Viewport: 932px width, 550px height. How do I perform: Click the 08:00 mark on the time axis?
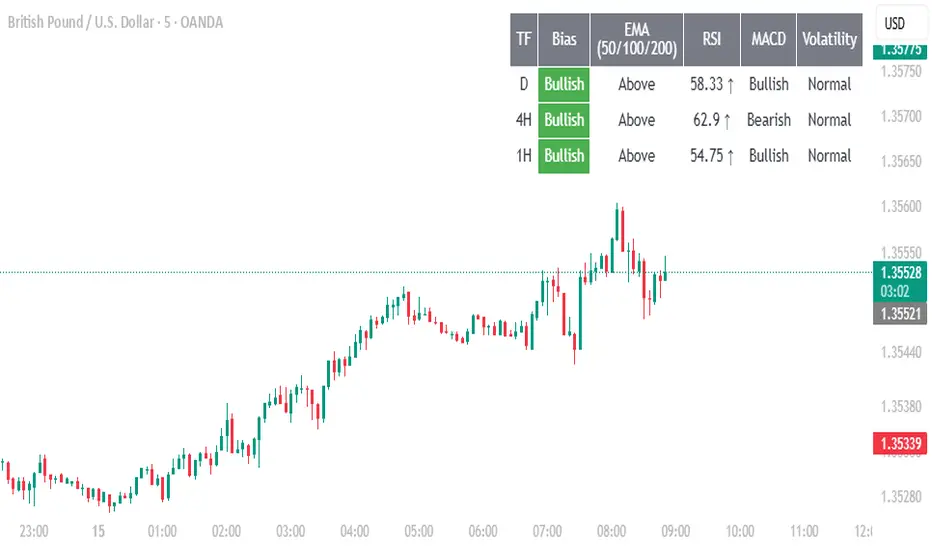coord(611,531)
